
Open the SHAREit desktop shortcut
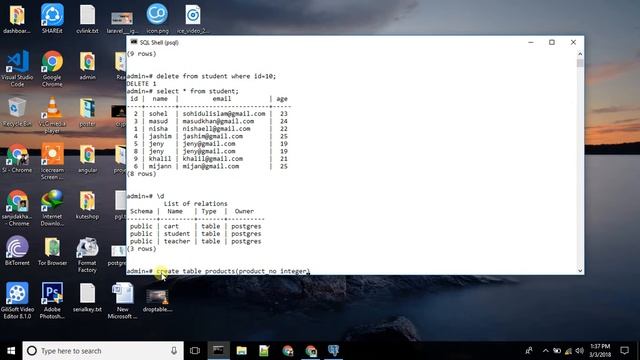click(x=52, y=18)
